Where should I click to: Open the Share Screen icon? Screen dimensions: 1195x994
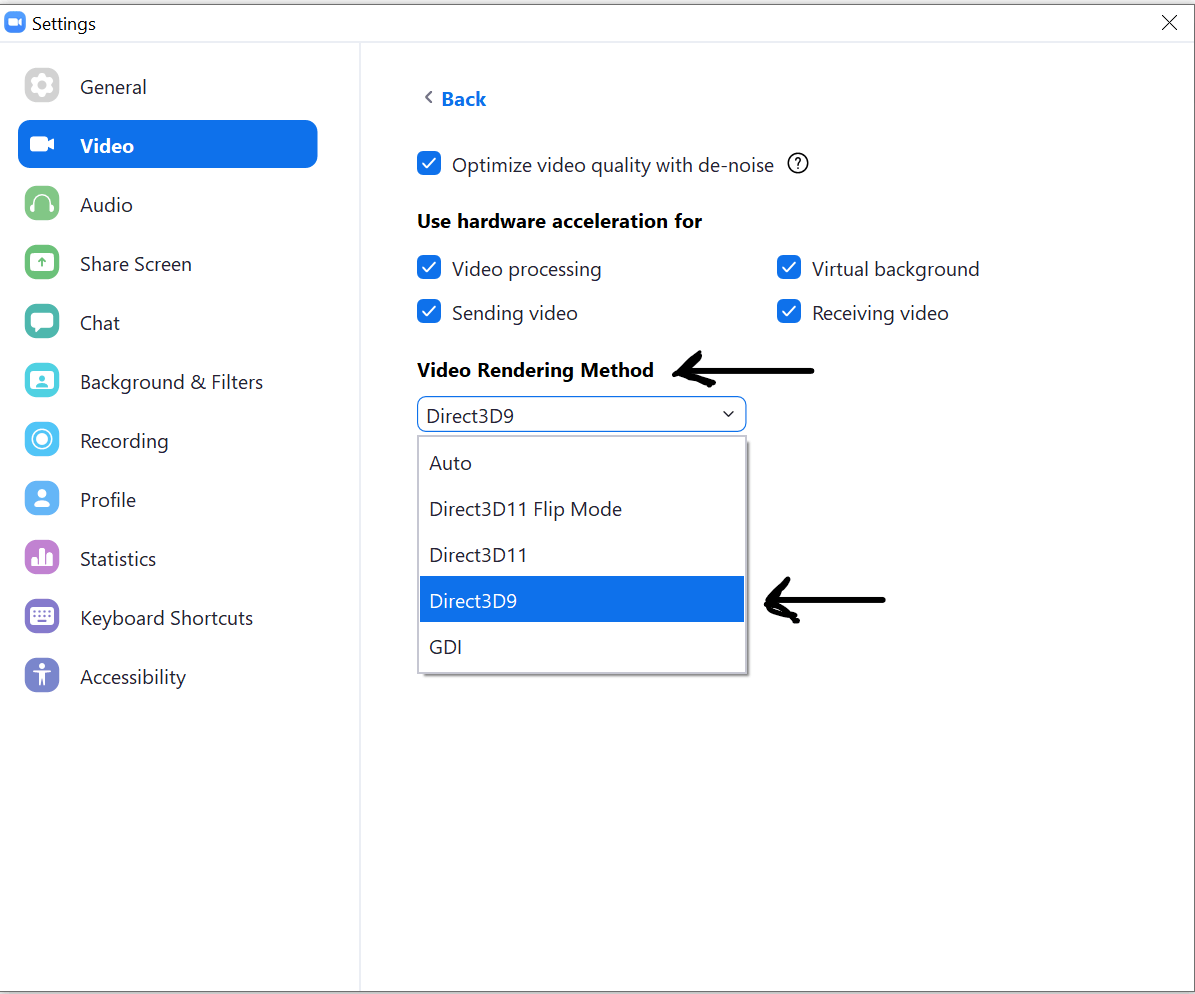tap(42, 262)
